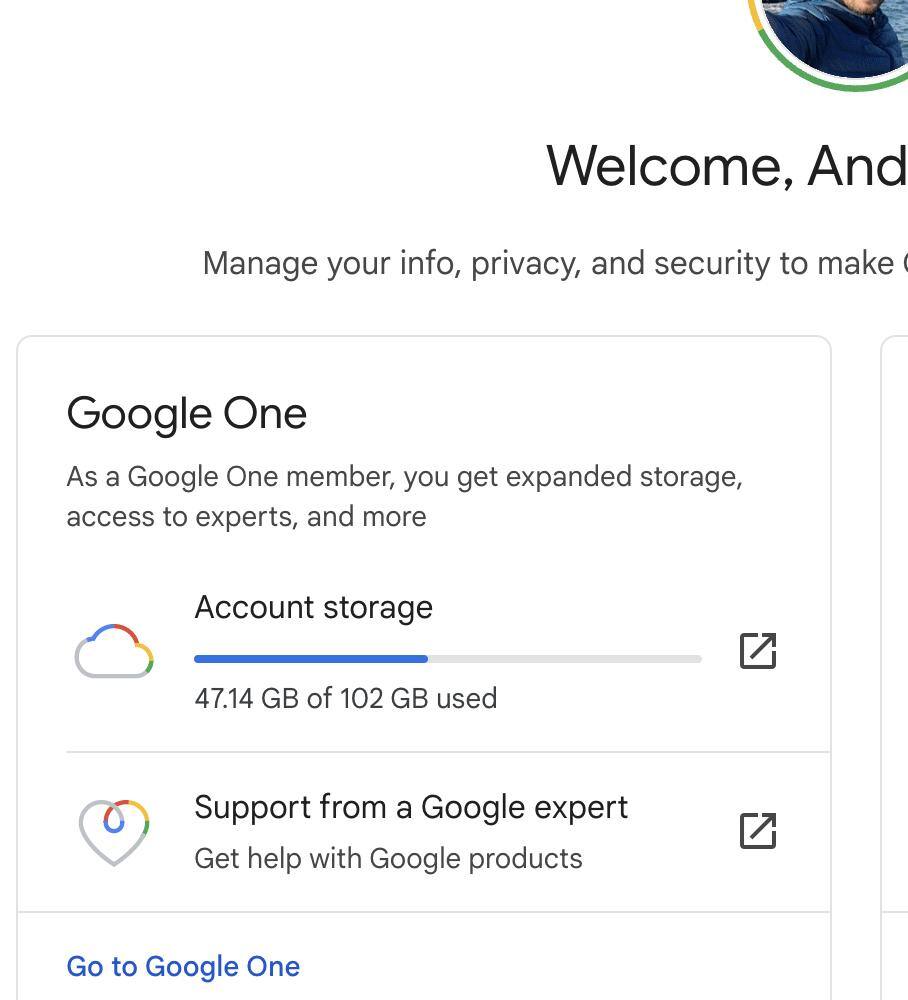Open Support from a Google expert
The image size is (908, 1000).
[x=411, y=807]
